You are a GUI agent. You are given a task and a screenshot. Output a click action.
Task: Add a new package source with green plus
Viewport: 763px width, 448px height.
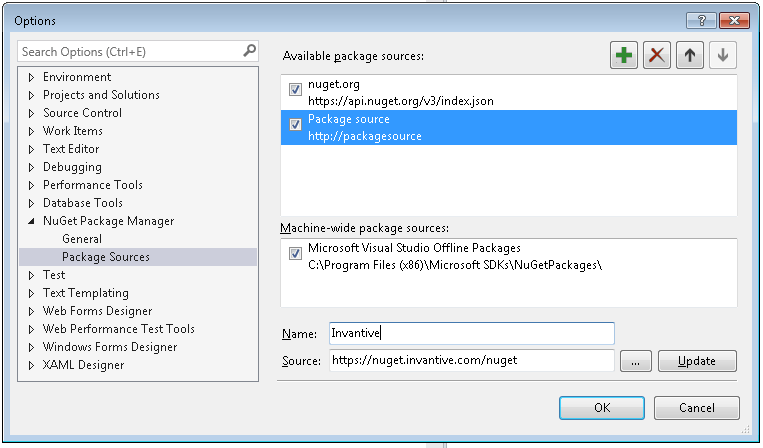pos(624,55)
